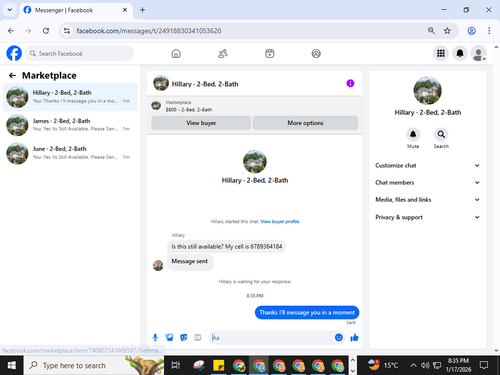Open the Hillary - 2-Bed, 2-Bath conversation
Screen dimensions: 500x375
pyautogui.click(x=70, y=97)
